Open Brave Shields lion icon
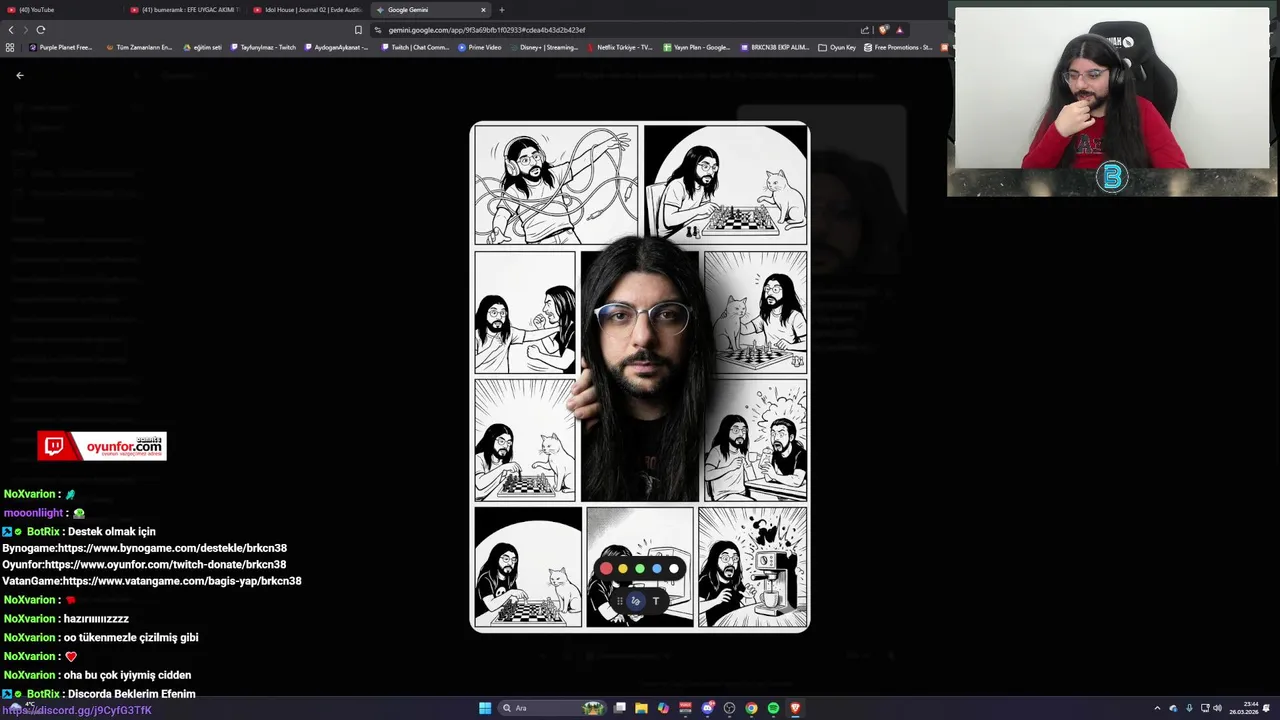 point(884,30)
